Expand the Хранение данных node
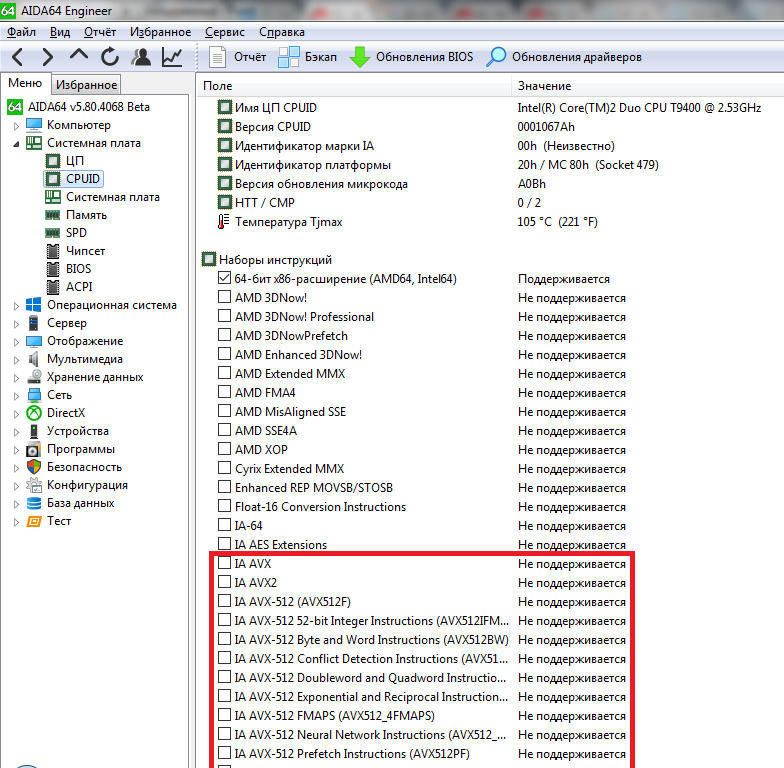 point(16,378)
